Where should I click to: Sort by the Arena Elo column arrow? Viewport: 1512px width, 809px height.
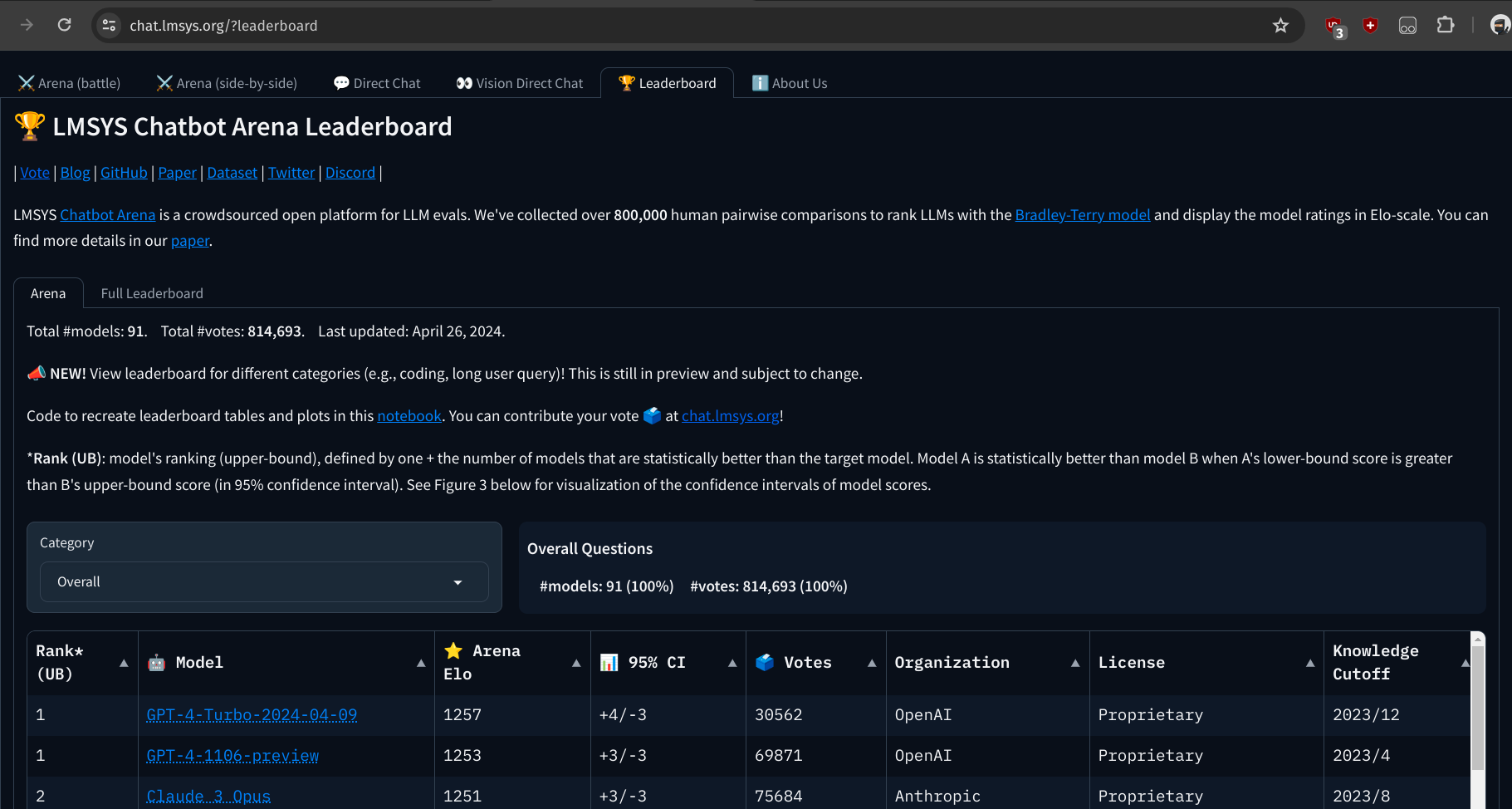click(576, 663)
